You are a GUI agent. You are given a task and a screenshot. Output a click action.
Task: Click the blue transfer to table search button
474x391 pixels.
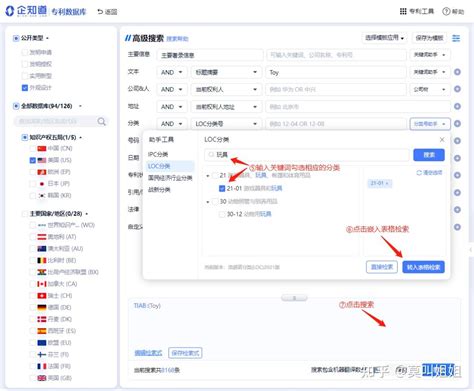423,267
